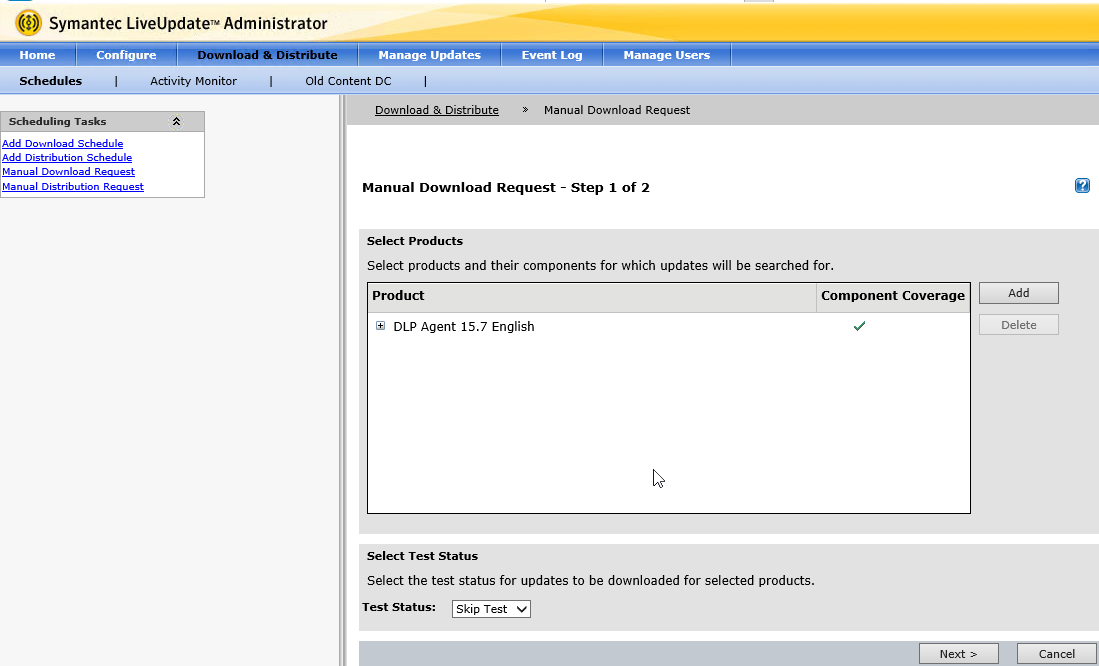
Task: Open the Configure tab
Action: (x=126, y=55)
